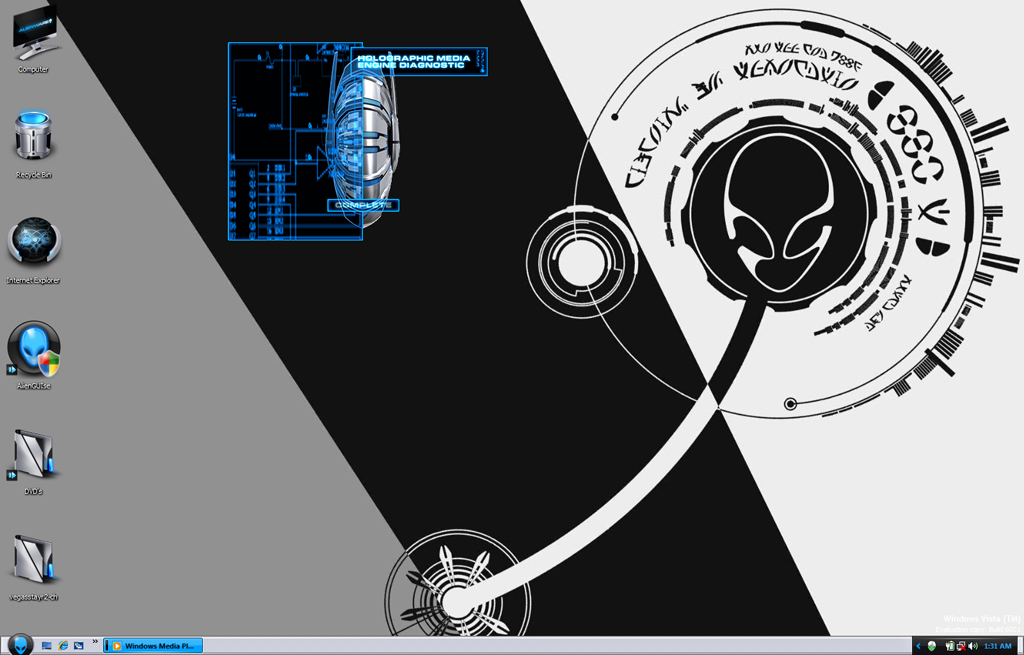Click the green-eyed alien tray icon

coord(932,646)
